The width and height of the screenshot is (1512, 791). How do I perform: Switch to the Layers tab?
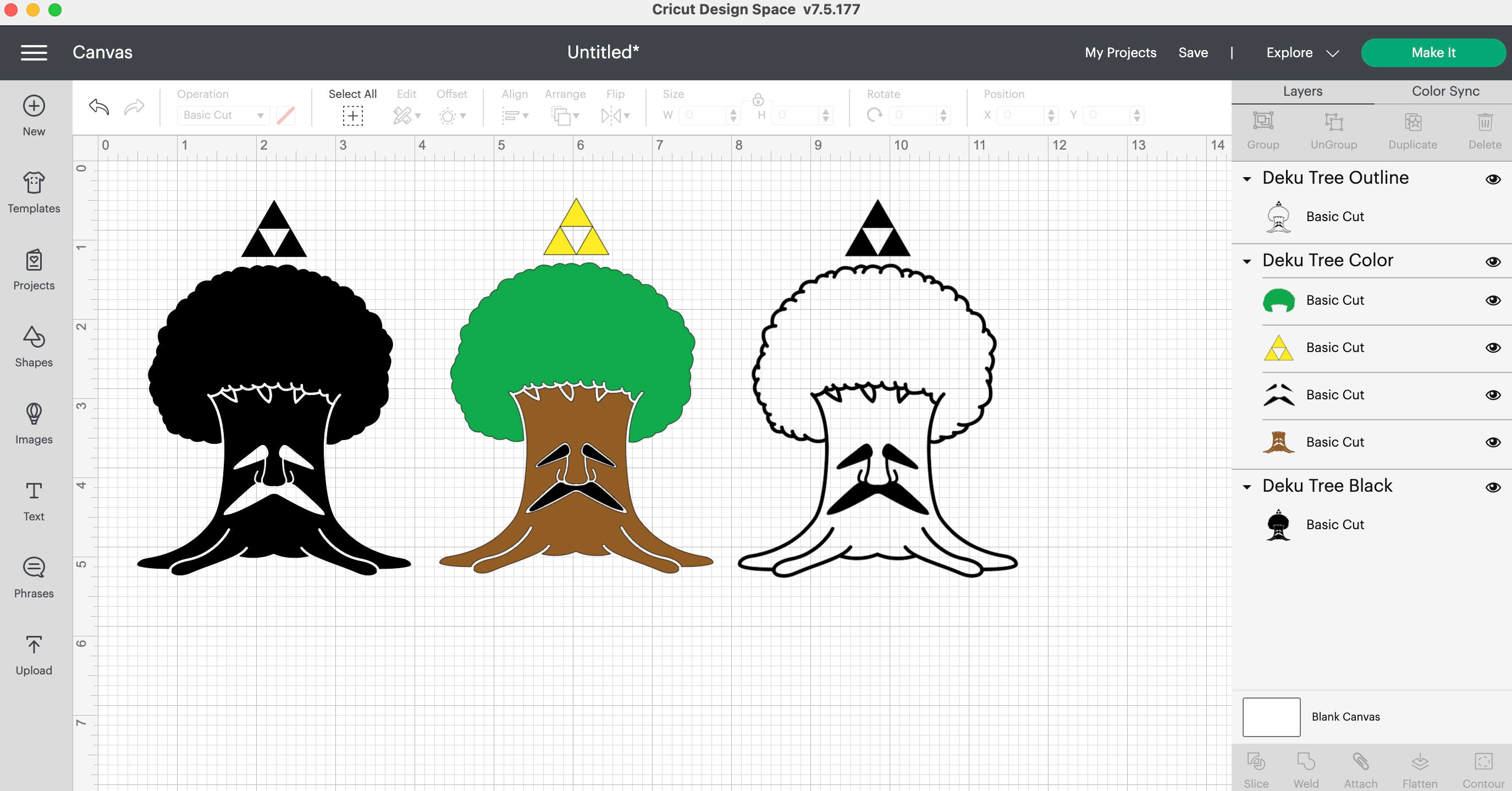pyautogui.click(x=1303, y=91)
